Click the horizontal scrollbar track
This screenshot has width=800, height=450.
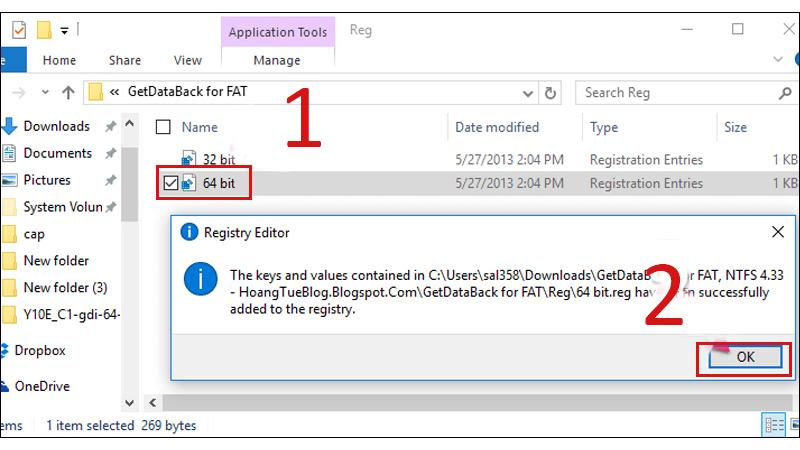click(480, 403)
